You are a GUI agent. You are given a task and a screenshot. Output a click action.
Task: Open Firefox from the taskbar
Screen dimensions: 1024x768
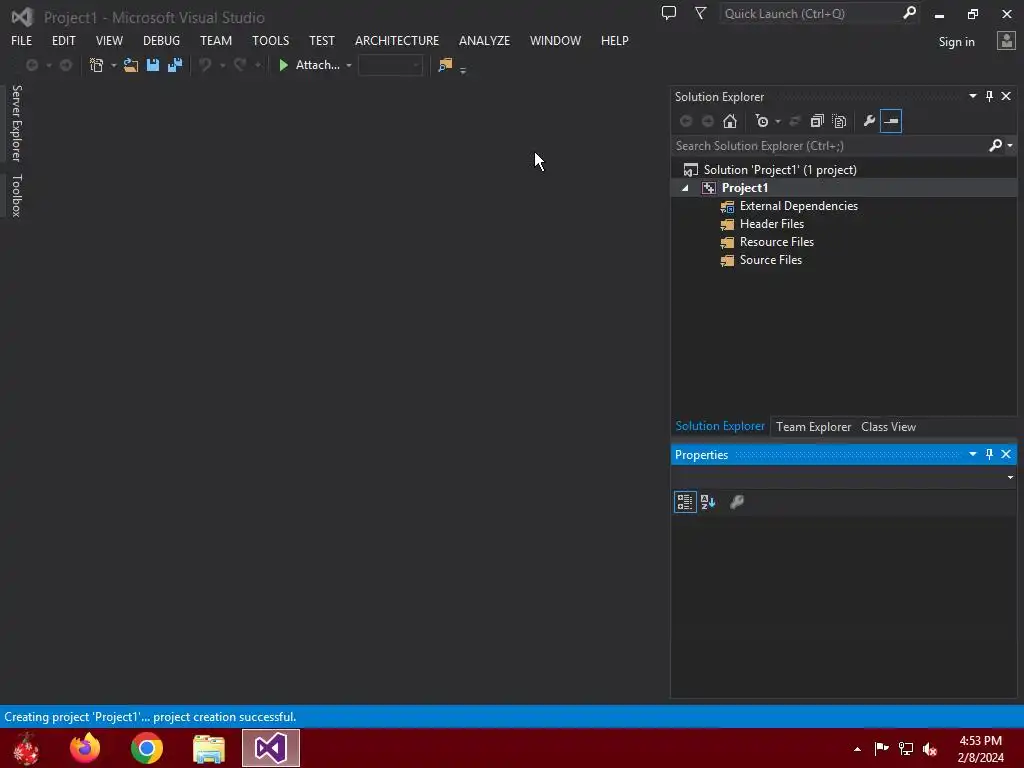[85, 748]
